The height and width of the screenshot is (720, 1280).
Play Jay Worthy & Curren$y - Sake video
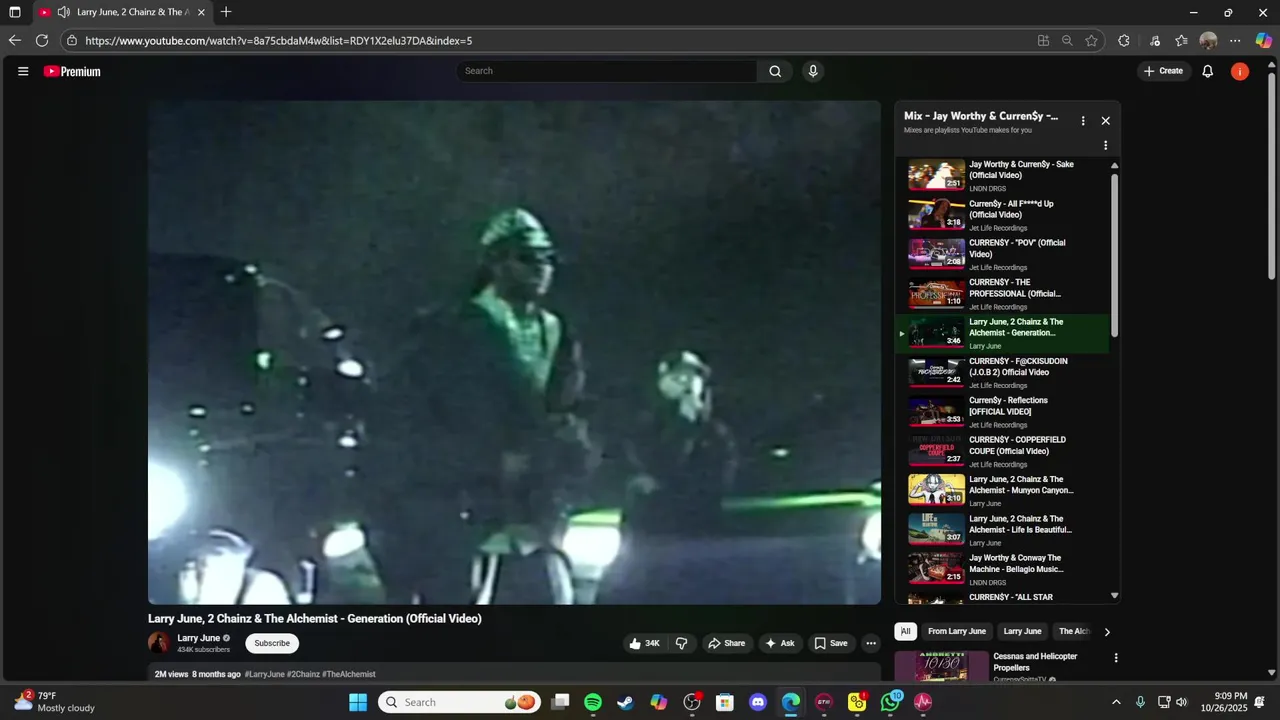point(1003,175)
